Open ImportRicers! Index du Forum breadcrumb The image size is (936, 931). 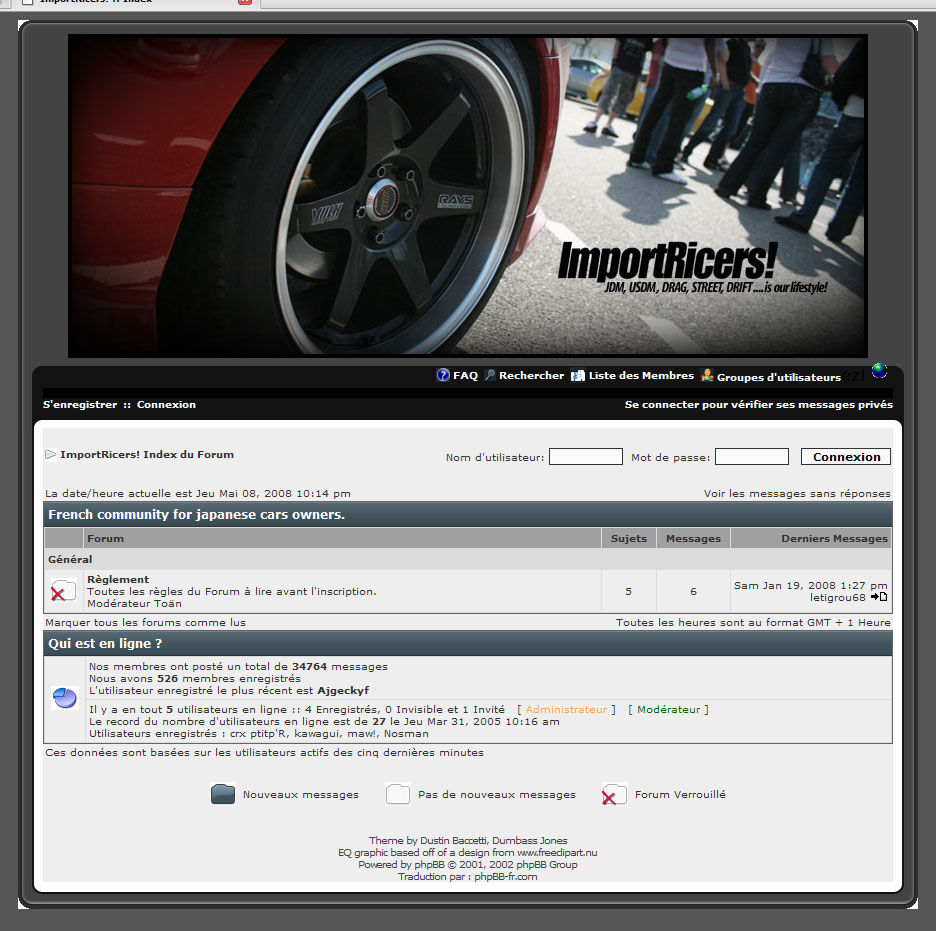(x=146, y=454)
